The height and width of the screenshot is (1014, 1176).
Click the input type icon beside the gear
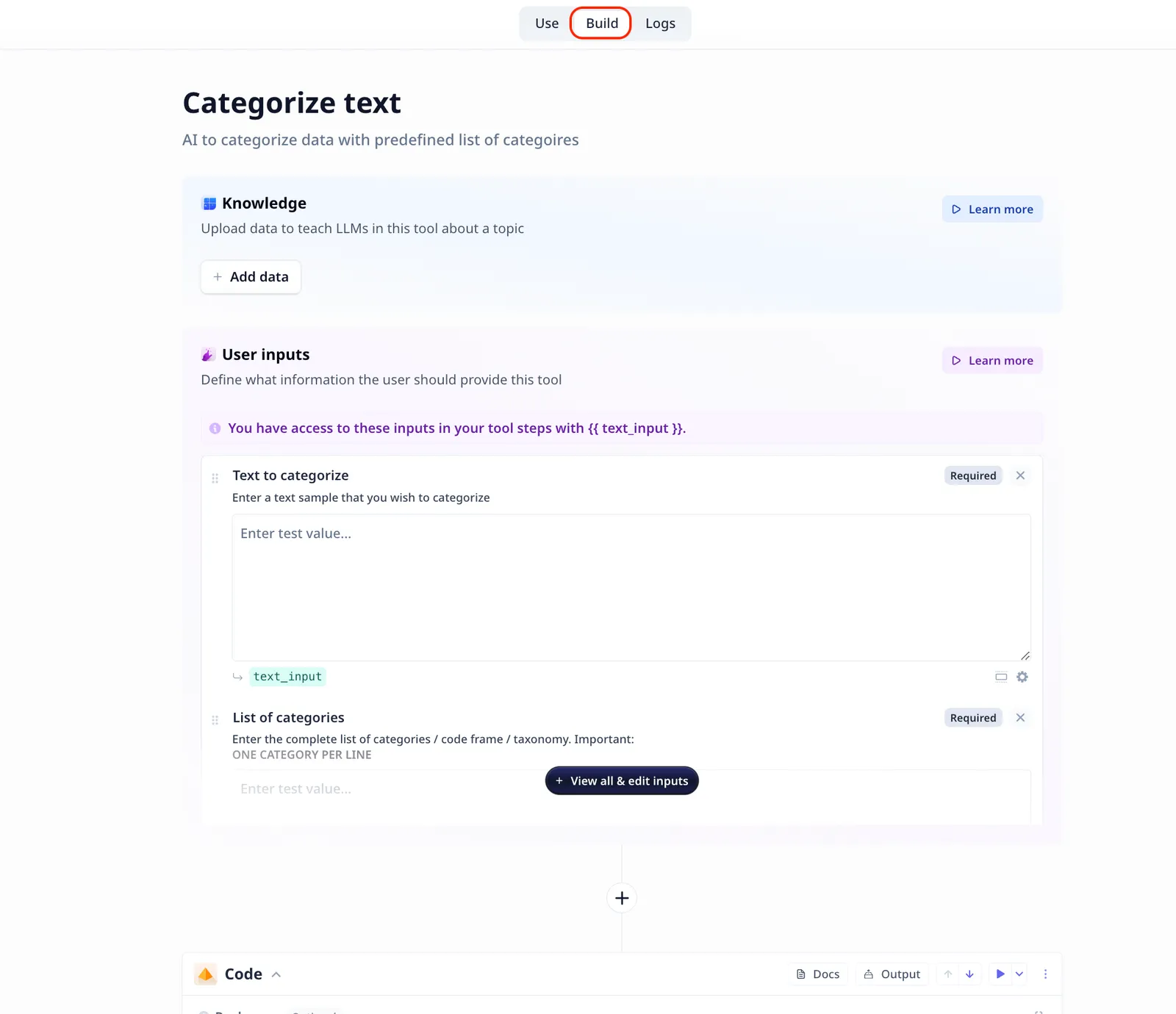coord(1001,677)
